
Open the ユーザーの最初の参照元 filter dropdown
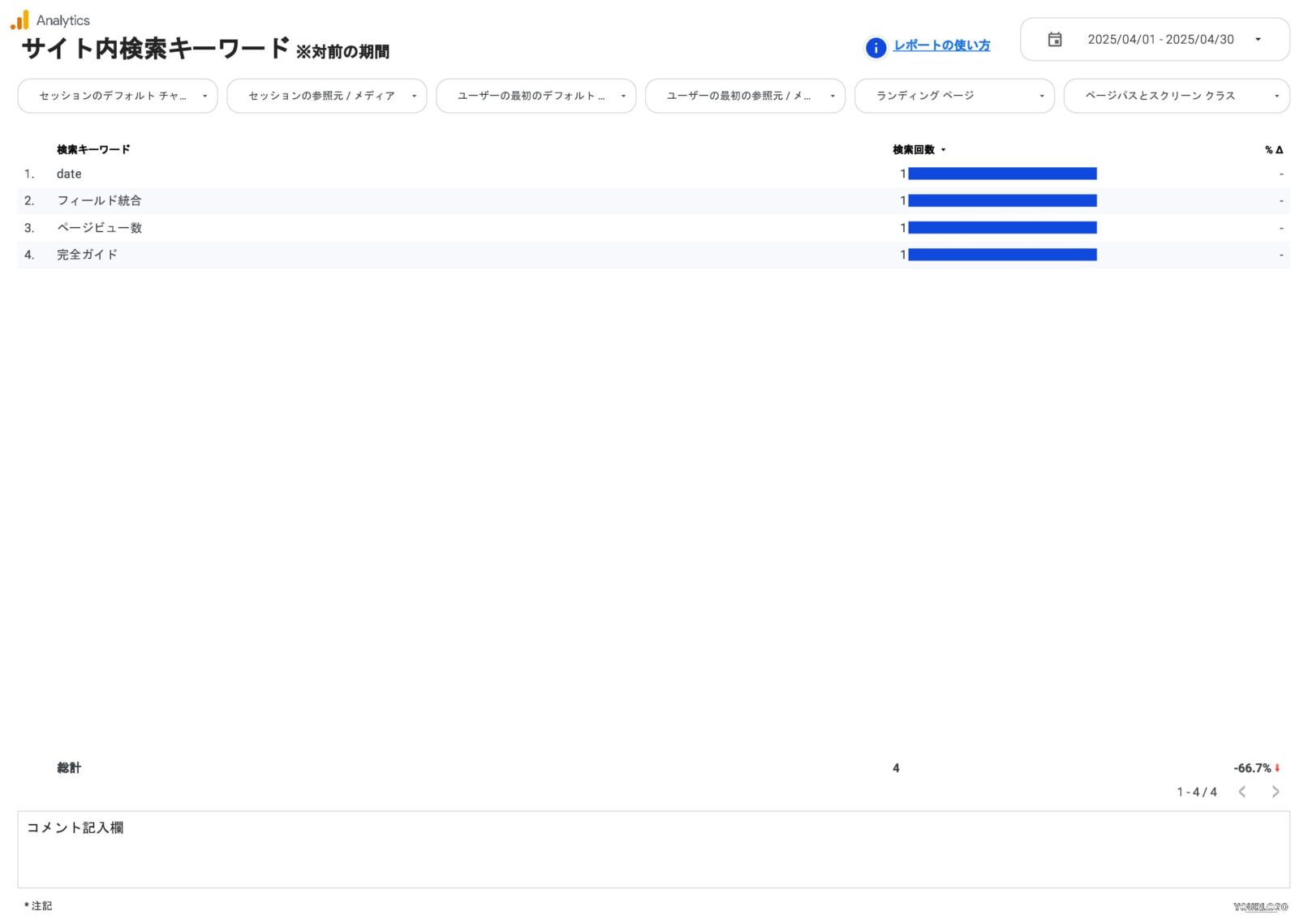(745, 96)
